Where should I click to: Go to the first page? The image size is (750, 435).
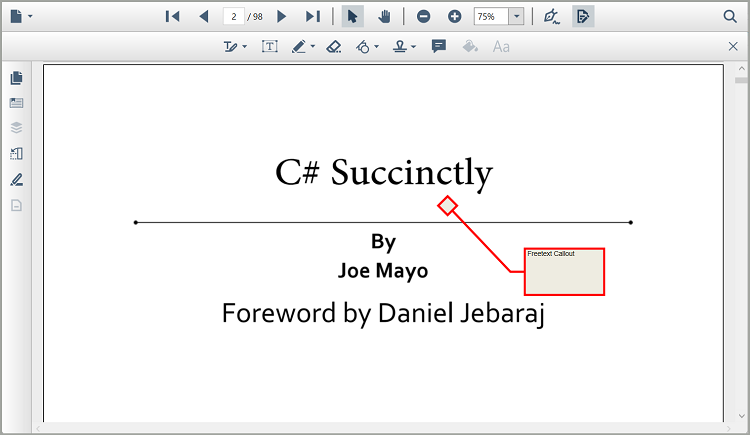[172, 17]
